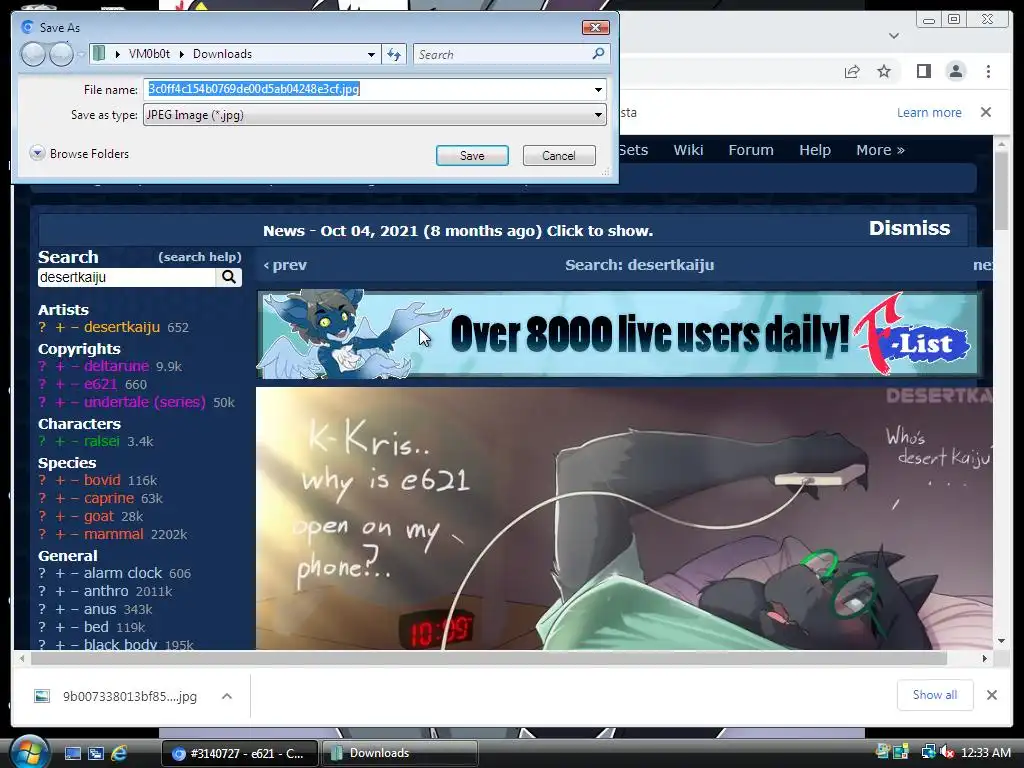
Task: Click the refresh arrows next to the path bar
Action: point(394,54)
